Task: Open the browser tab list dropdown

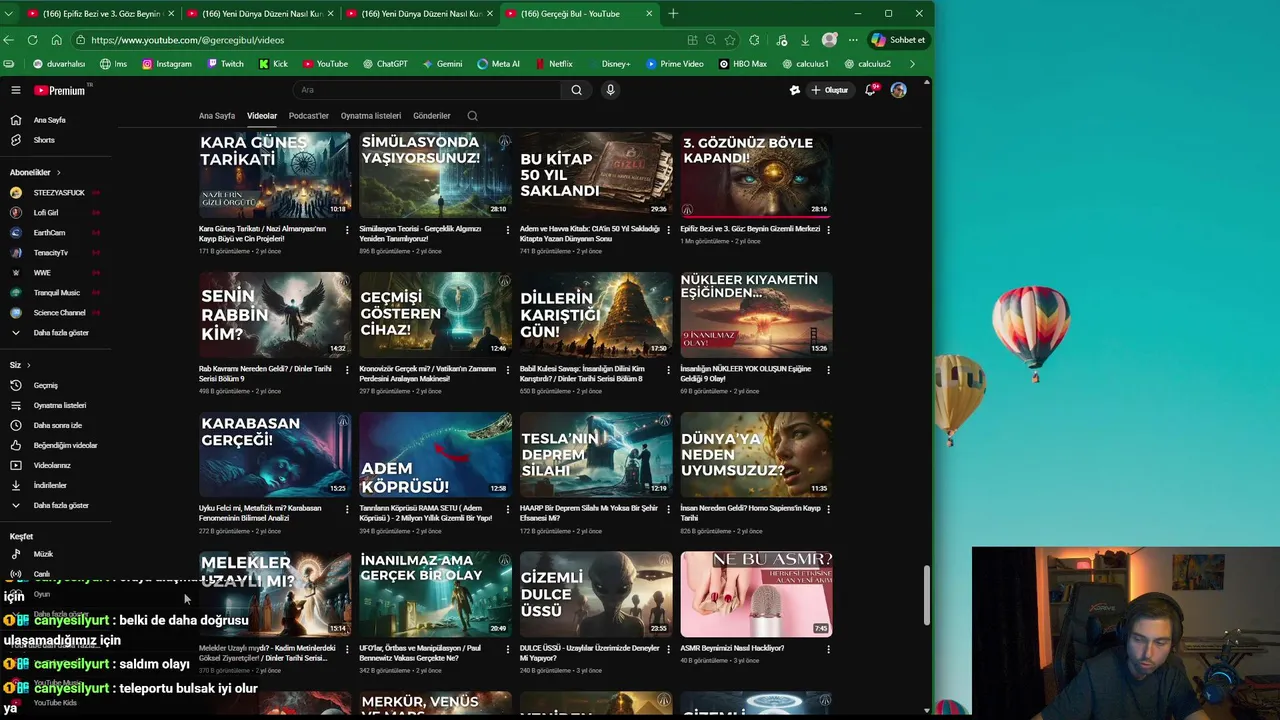Action: coord(10,14)
